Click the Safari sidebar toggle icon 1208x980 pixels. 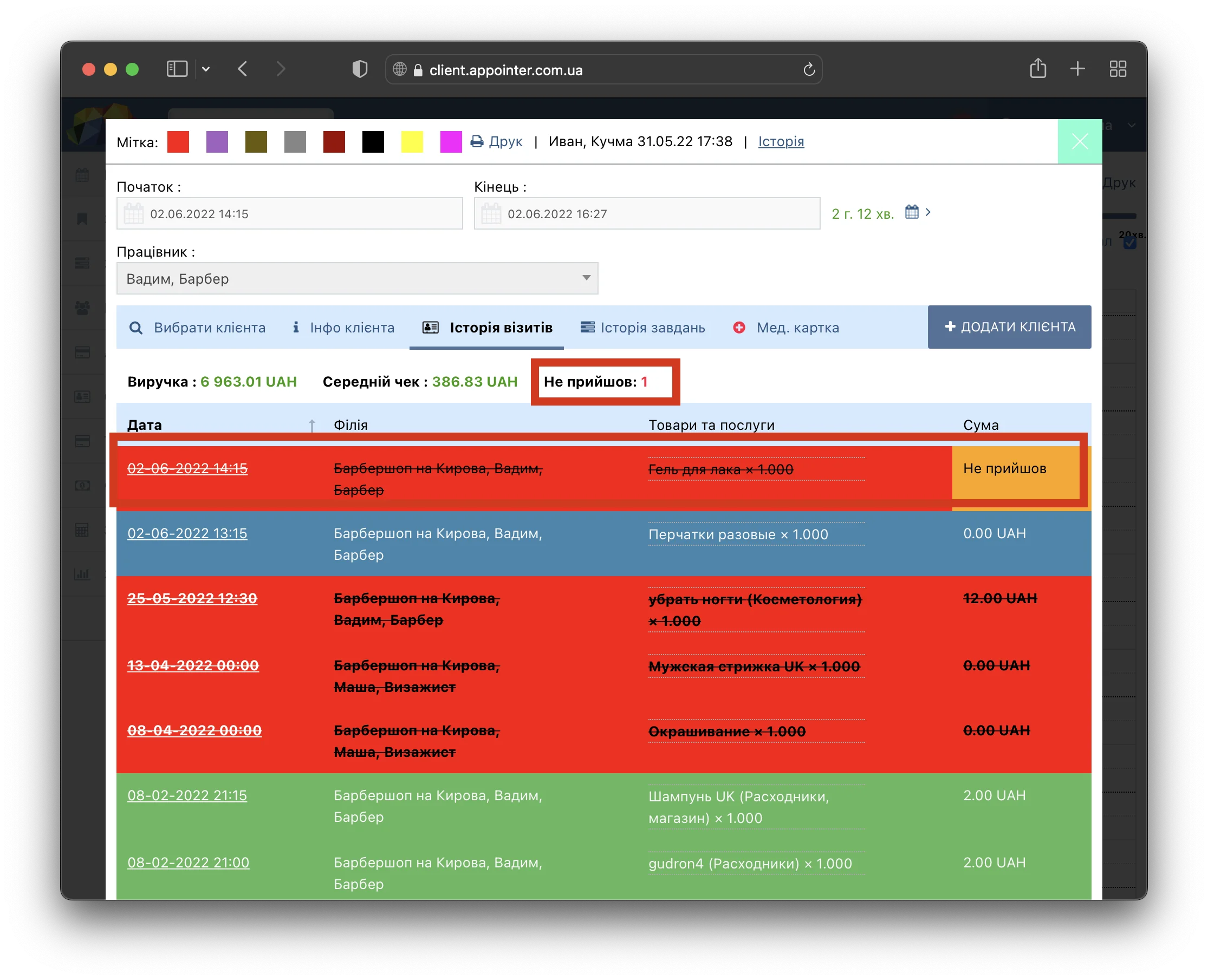(177, 69)
